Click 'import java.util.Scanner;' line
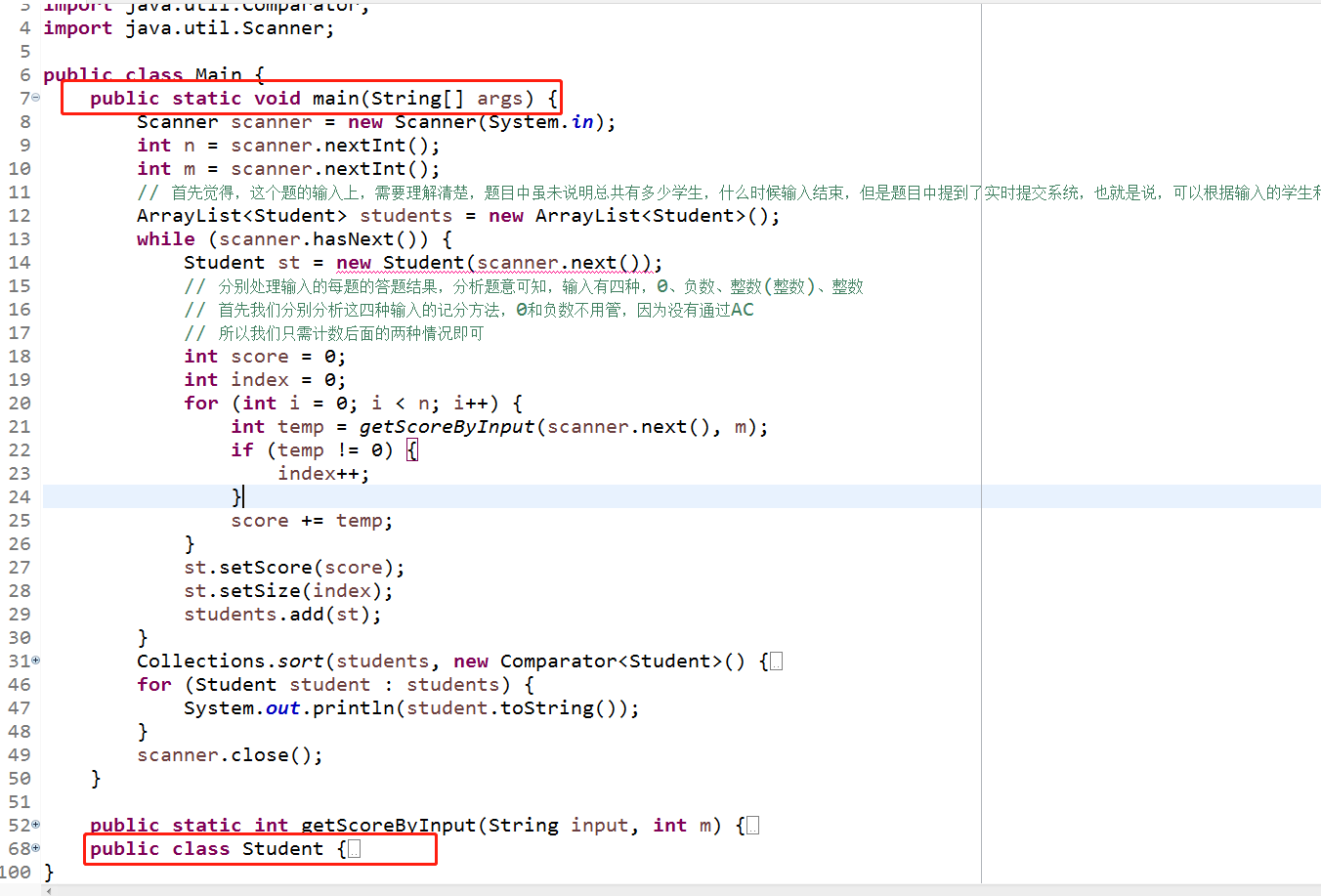This screenshot has height=896, width=1321. (189, 28)
